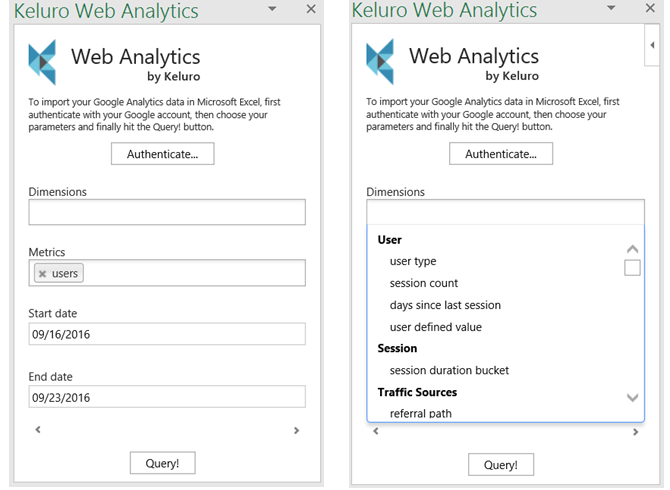Click the 'User' group header
This screenshot has width=670, height=490.
click(x=390, y=240)
